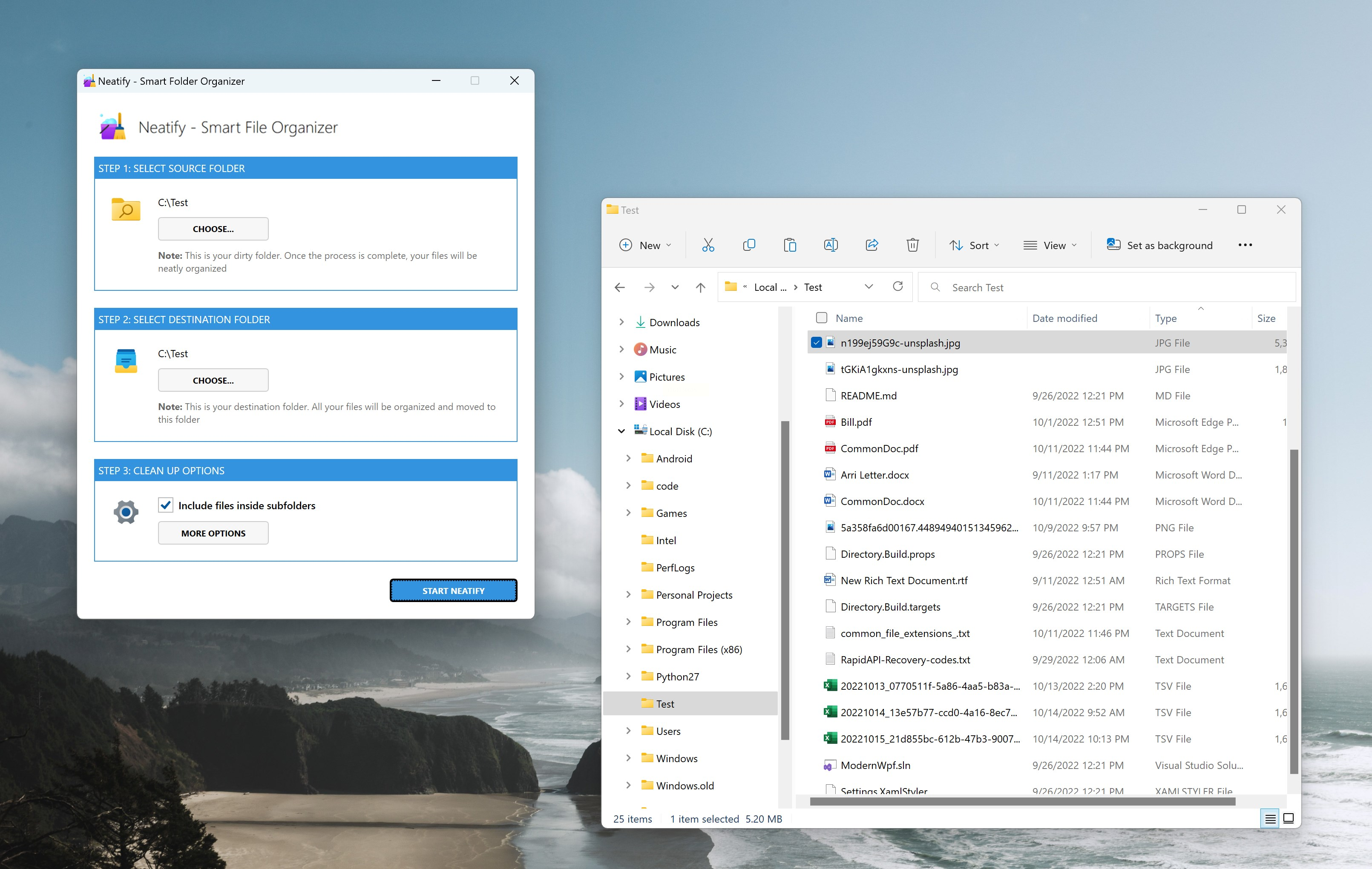Image resolution: width=1372 pixels, height=869 pixels.
Task: Switch to large thumbnails view icon
Action: pos(1288,818)
